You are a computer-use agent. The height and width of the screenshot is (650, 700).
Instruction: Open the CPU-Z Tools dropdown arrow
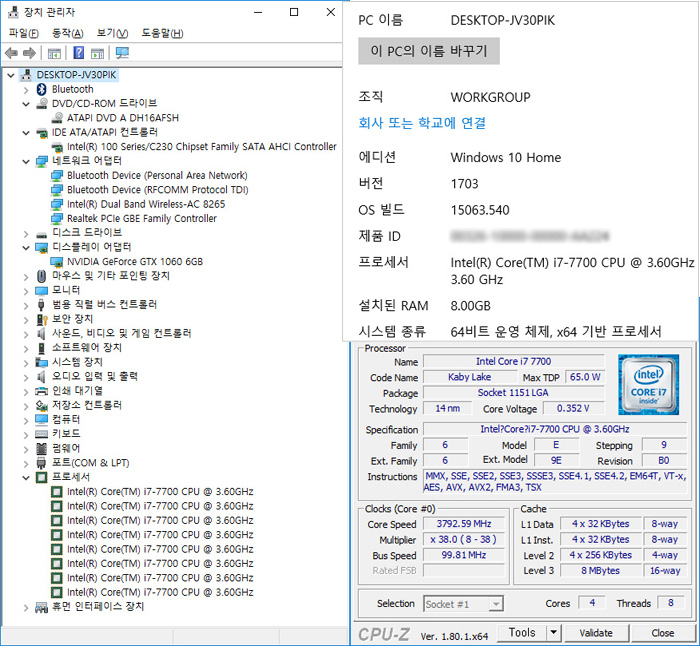coord(553,633)
